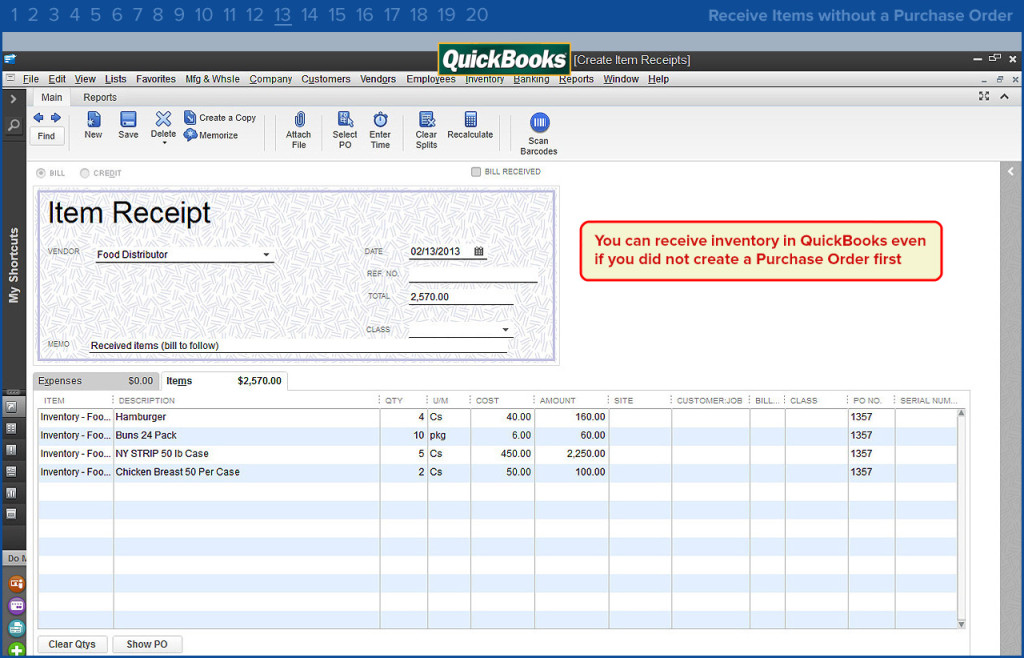The image size is (1024, 658).
Task: Click the orange shortcut icon in sidebar
Action: (x=16, y=584)
